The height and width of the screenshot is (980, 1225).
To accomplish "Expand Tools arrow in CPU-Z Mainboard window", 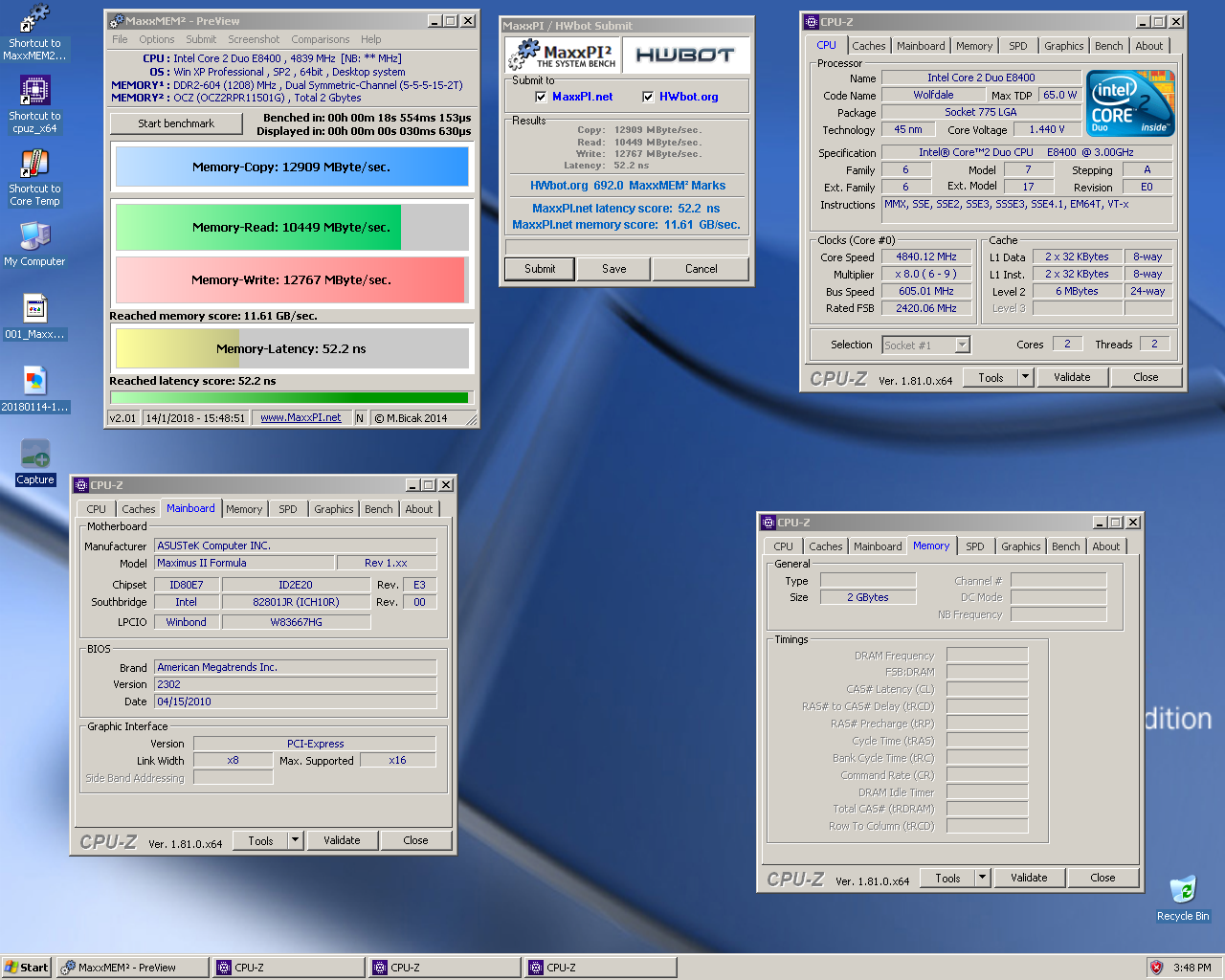I will [x=295, y=840].
